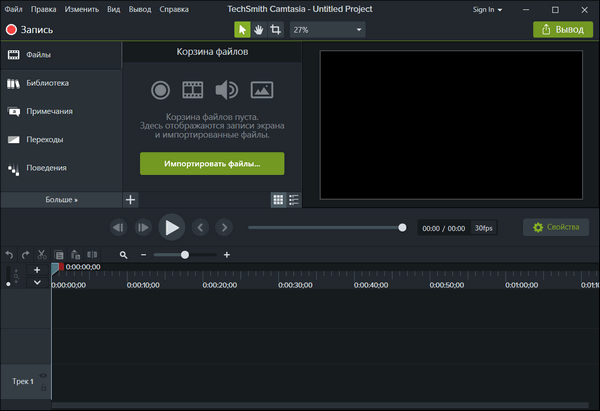Jump to previous clip with left chevron
The width and height of the screenshot is (600, 411).
click(200, 228)
